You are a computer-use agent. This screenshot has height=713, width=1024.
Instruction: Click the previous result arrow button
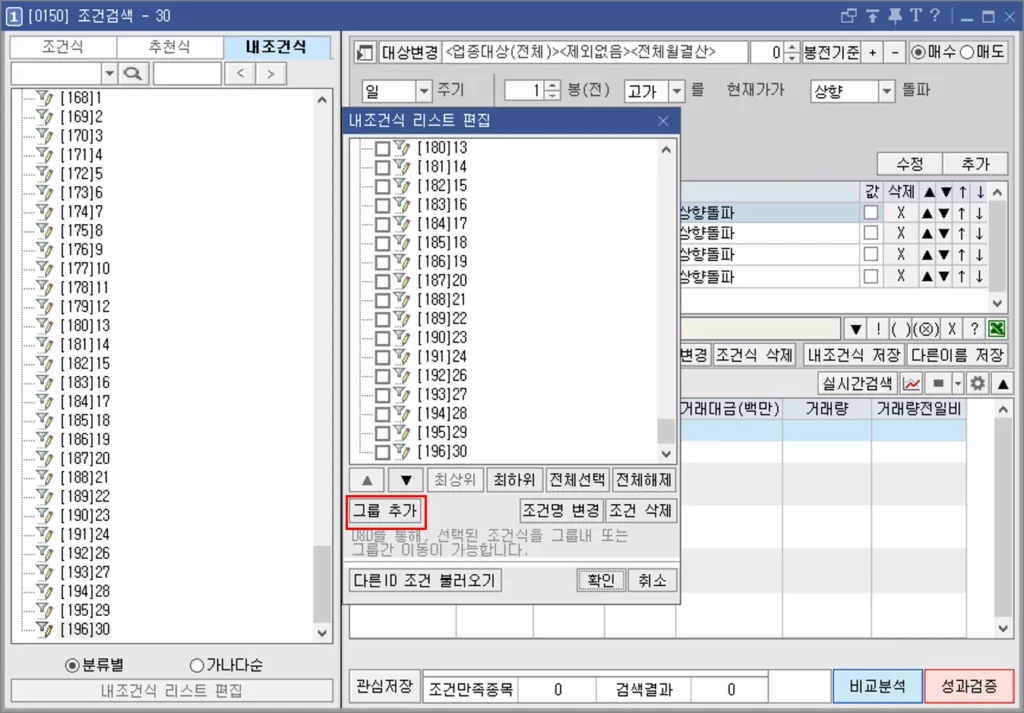click(x=240, y=73)
